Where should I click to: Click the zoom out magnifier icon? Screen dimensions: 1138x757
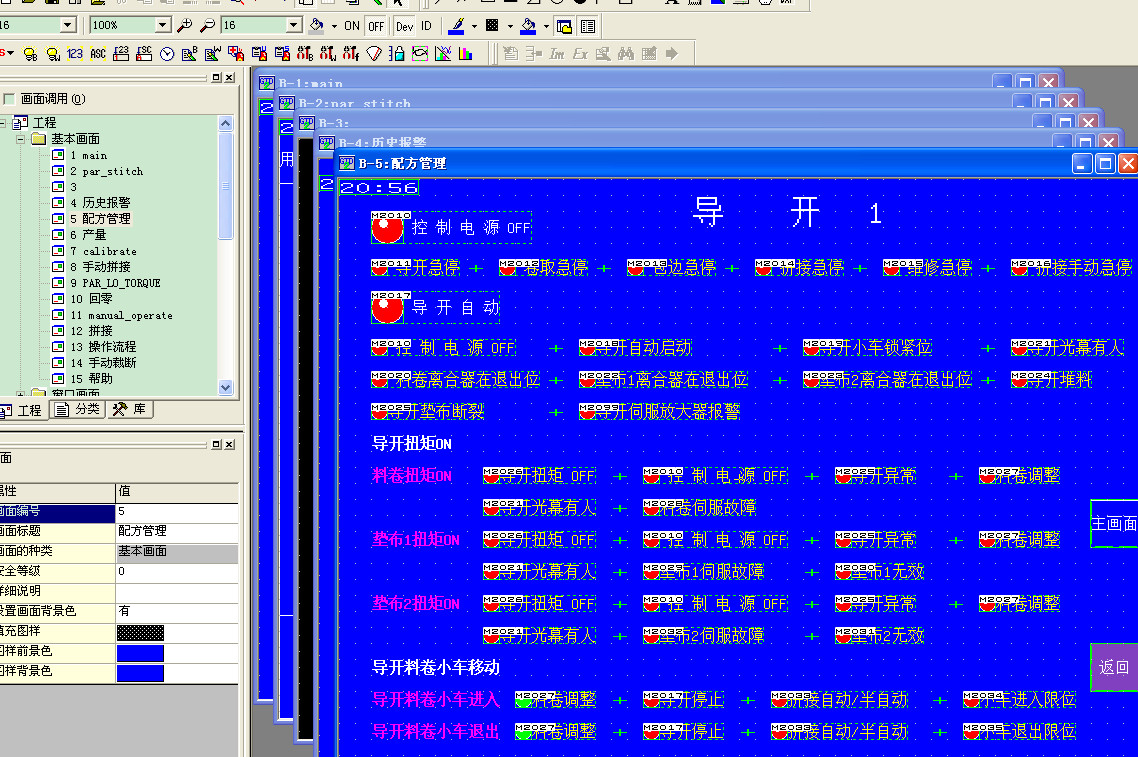click(x=207, y=25)
